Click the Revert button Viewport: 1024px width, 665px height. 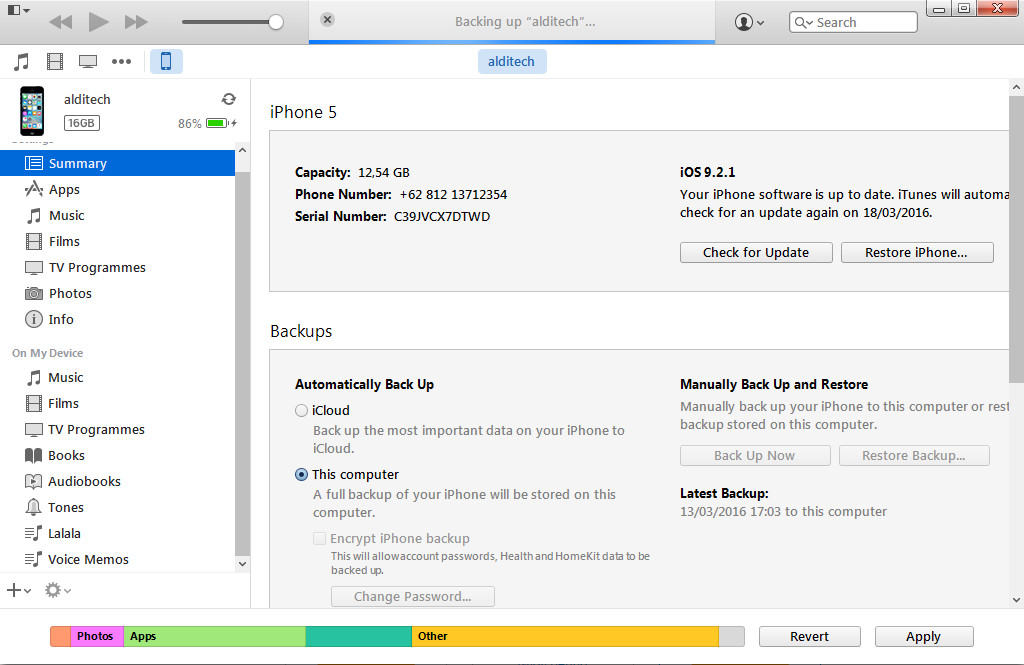810,636
